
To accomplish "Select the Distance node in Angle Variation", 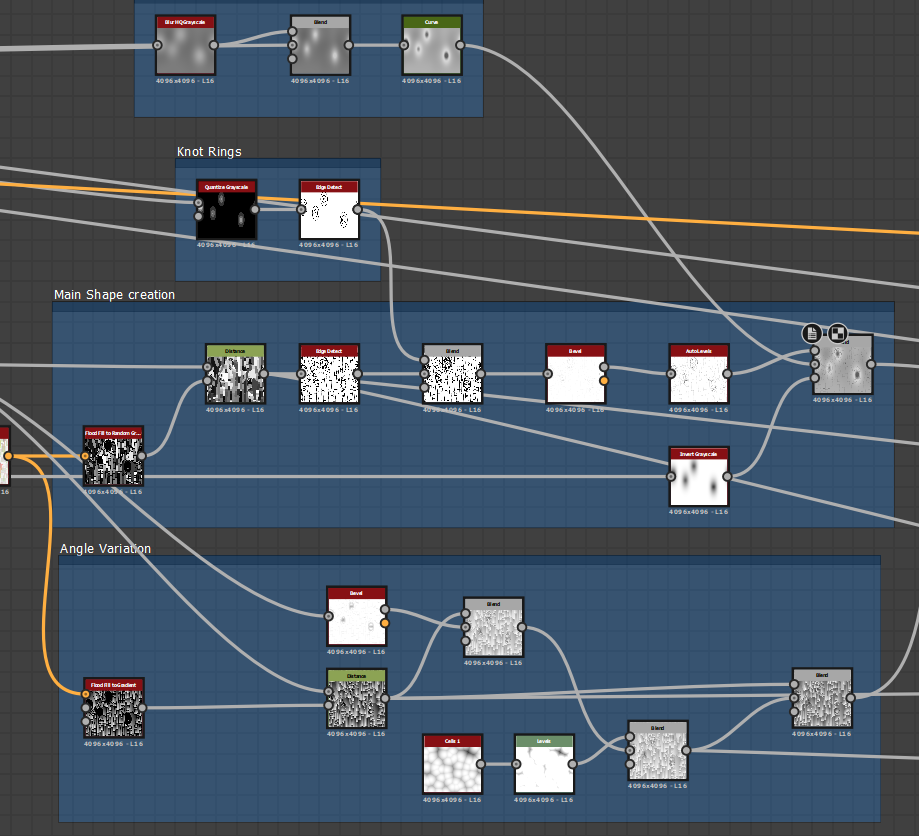I will point(356,699).
